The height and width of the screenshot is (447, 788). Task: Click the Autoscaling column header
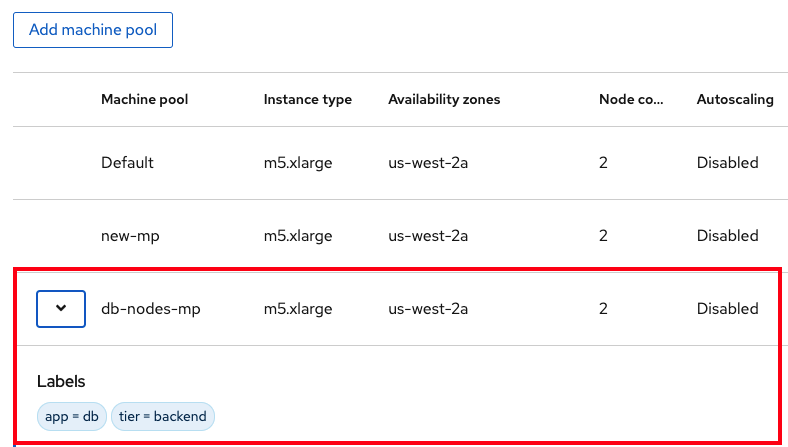pyautogui.click(x=735, y=100)
